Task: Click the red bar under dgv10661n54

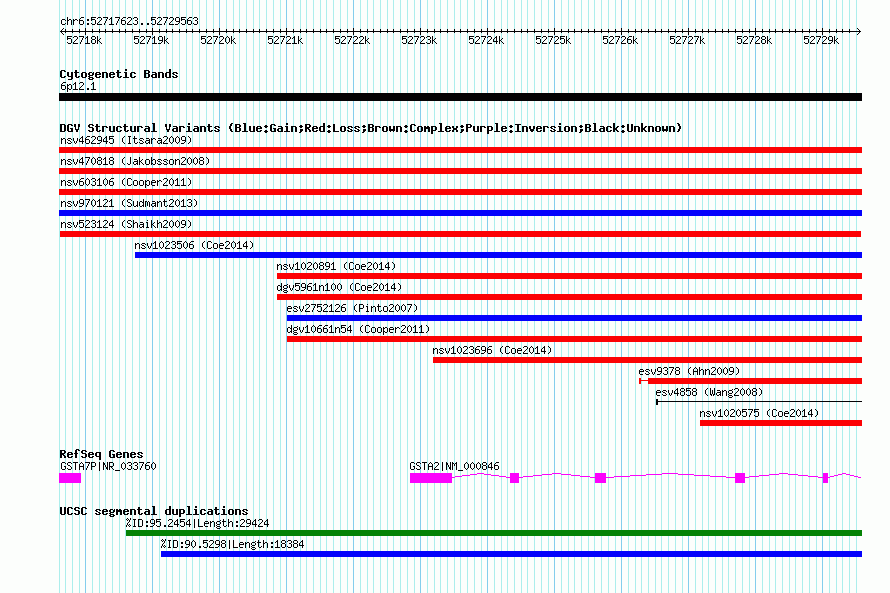Action: click(x=574, y=339)
